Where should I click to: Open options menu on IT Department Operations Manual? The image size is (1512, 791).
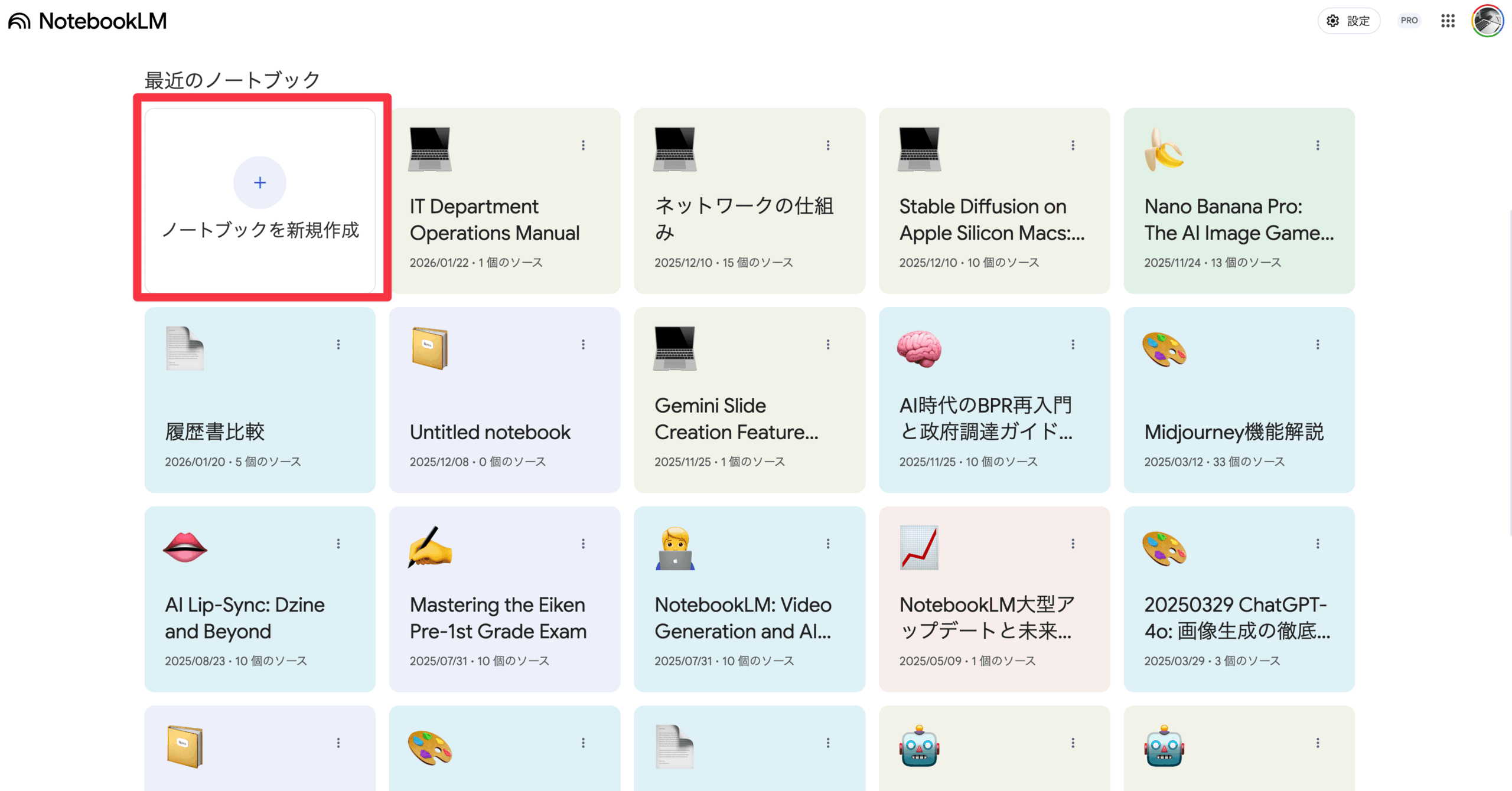pos(584,145)
